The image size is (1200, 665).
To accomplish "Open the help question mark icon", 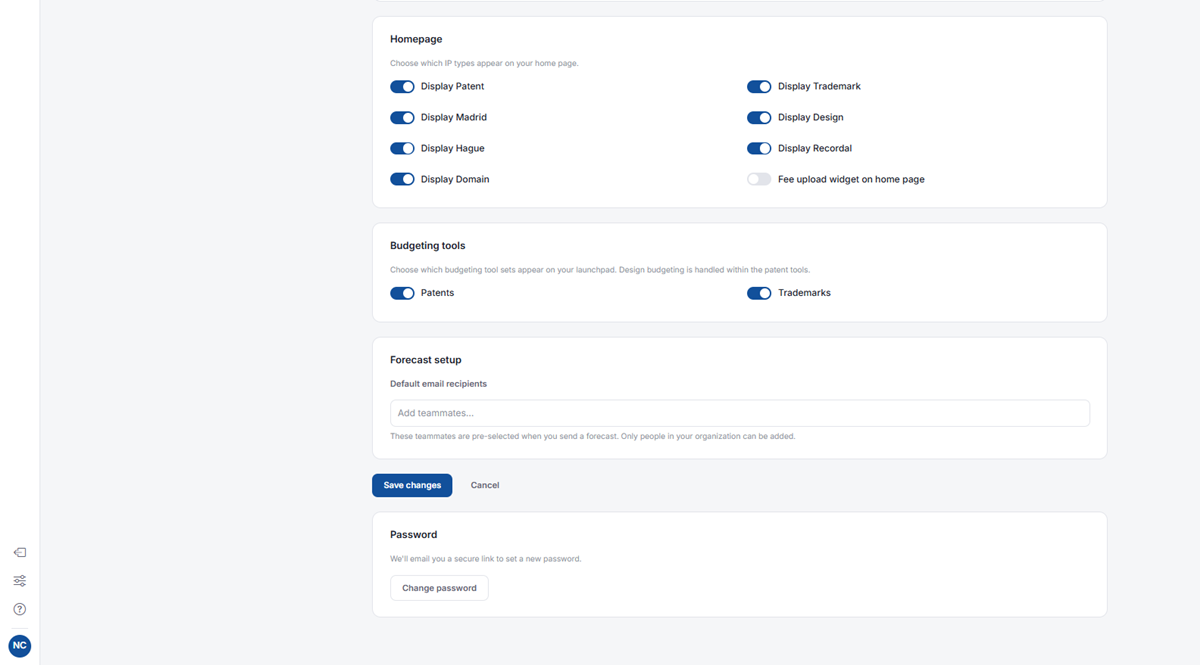I will point(19,609).
